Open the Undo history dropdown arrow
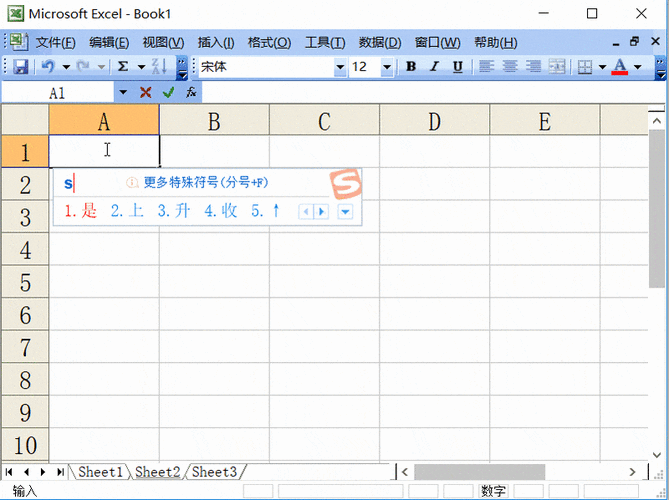 [x=66, y=67]
